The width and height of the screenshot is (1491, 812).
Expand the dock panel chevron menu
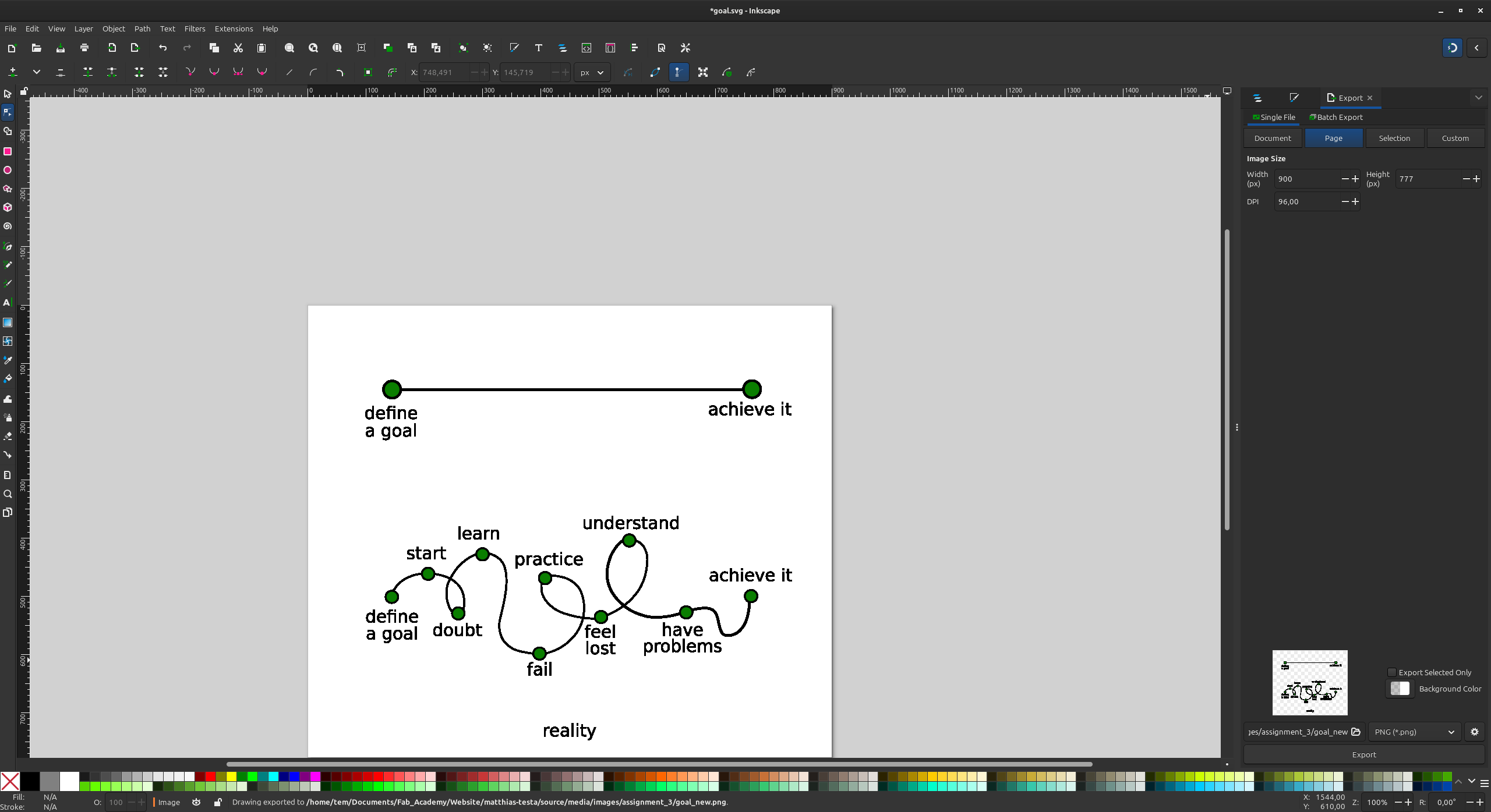tap(1478, 98)
